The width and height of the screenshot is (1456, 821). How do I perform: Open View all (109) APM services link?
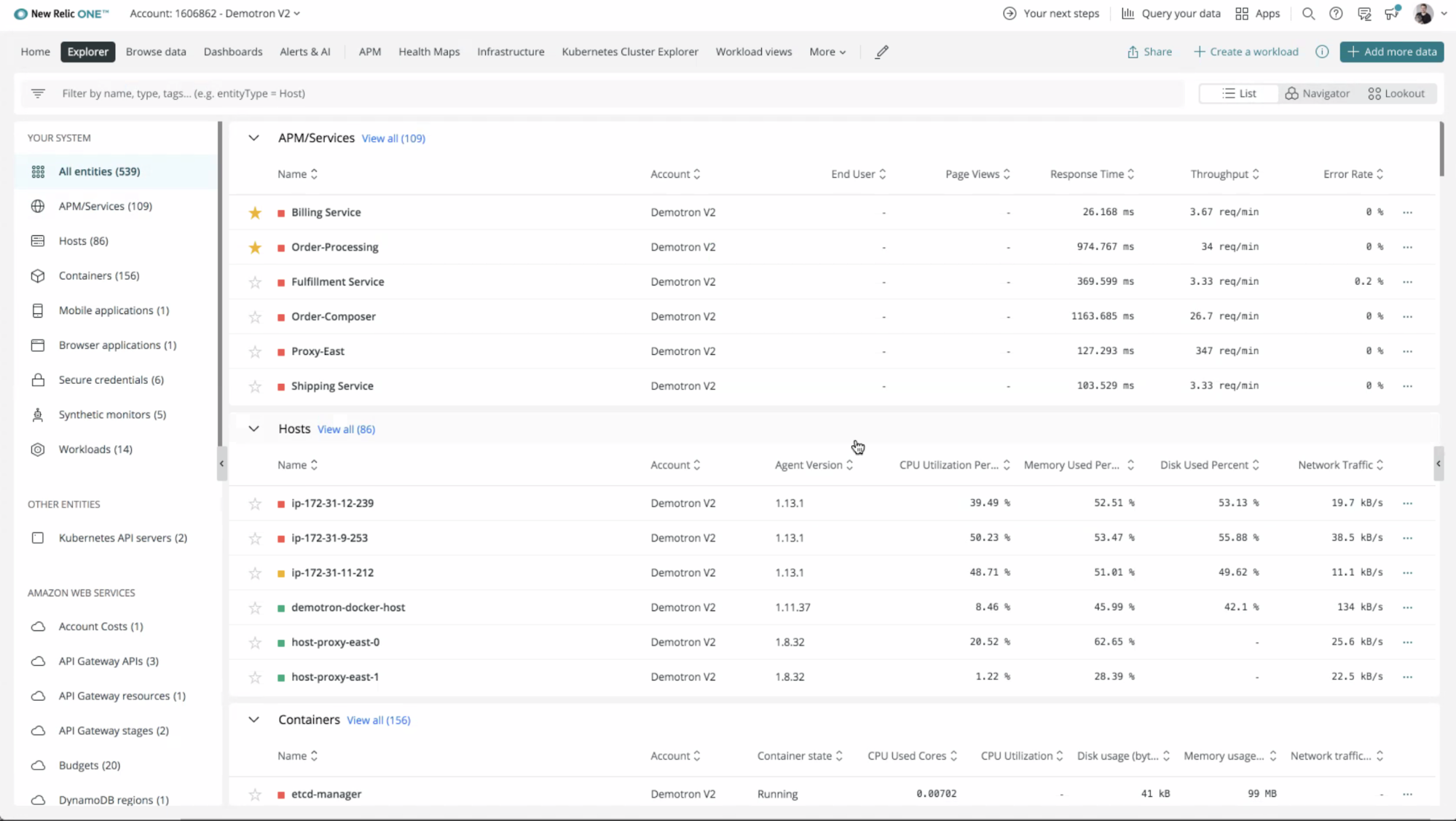pos(393,138)
